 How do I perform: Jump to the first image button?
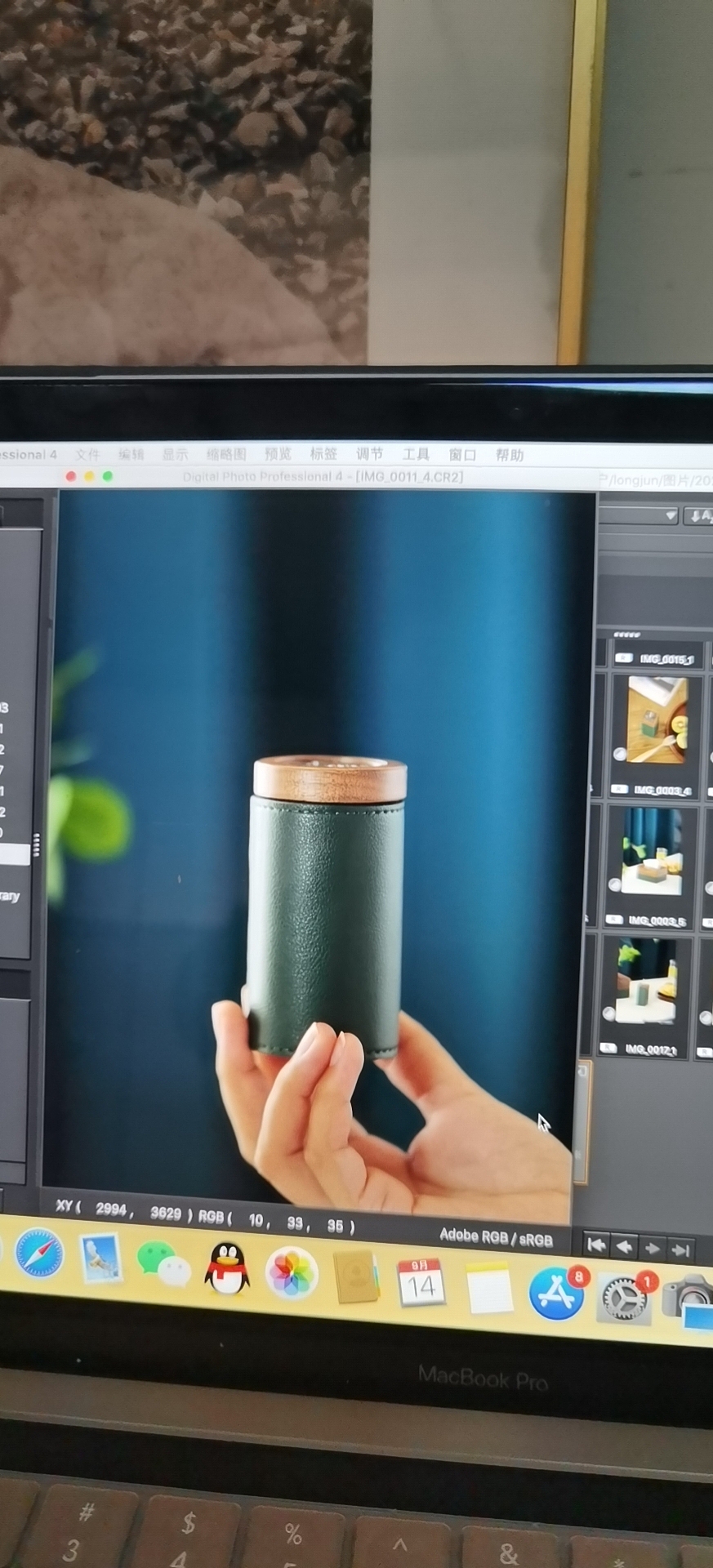(x=596, y=1245)
